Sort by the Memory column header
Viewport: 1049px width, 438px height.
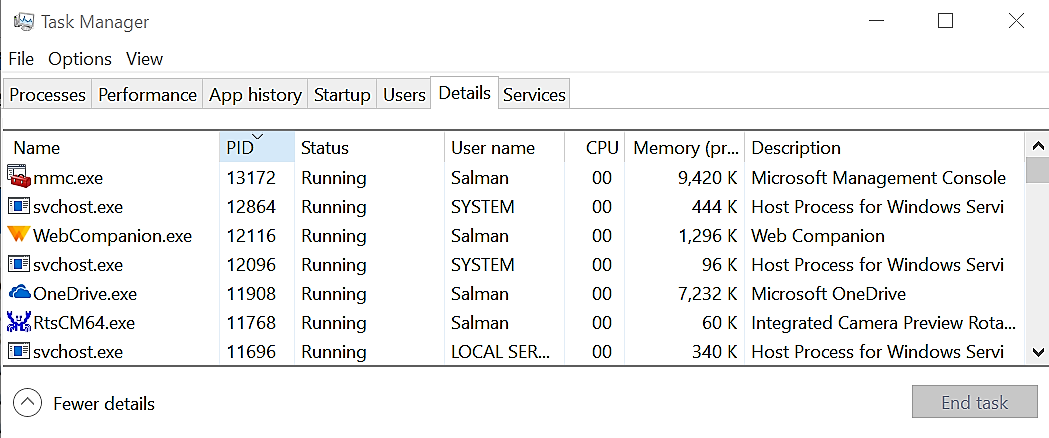click(684, 148)
